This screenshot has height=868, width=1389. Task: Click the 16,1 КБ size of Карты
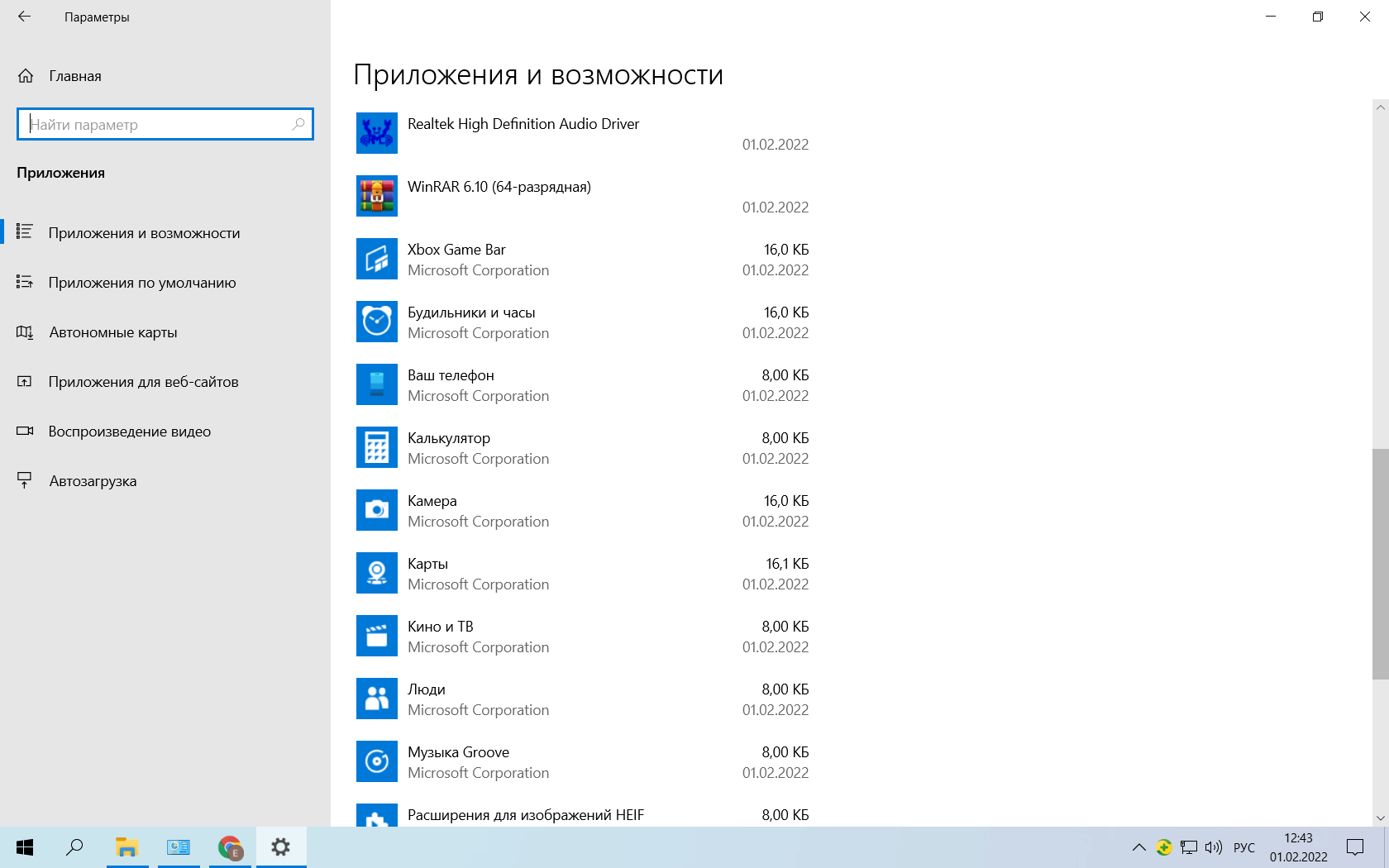(x=787, y=564)
